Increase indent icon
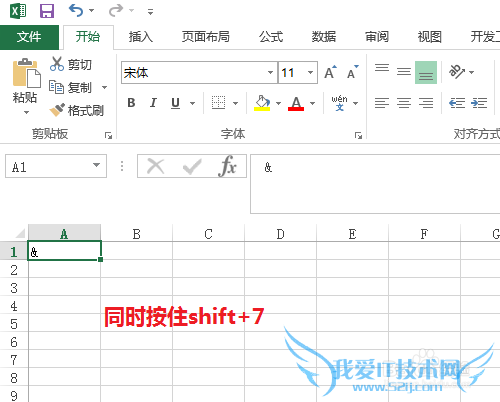The width and height of the screenshot is (500, 402). [x=479, y=103]
